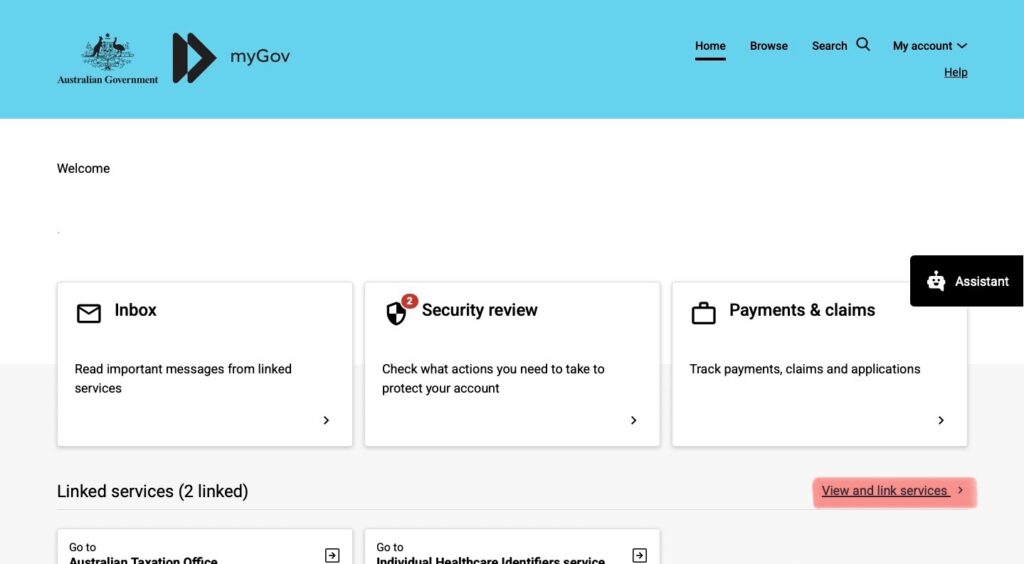Go to Australian Taxation Office service
The width and height of the screenshot is (1024, 564).
pos(204,548)
